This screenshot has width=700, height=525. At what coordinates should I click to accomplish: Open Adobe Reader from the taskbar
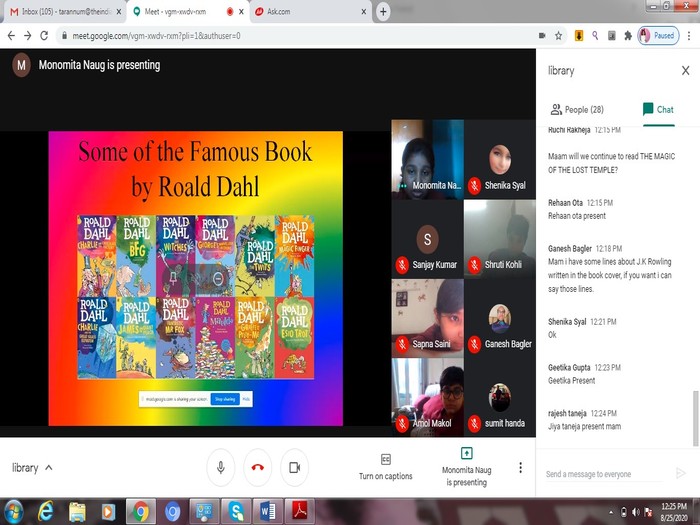click(300, 512)
